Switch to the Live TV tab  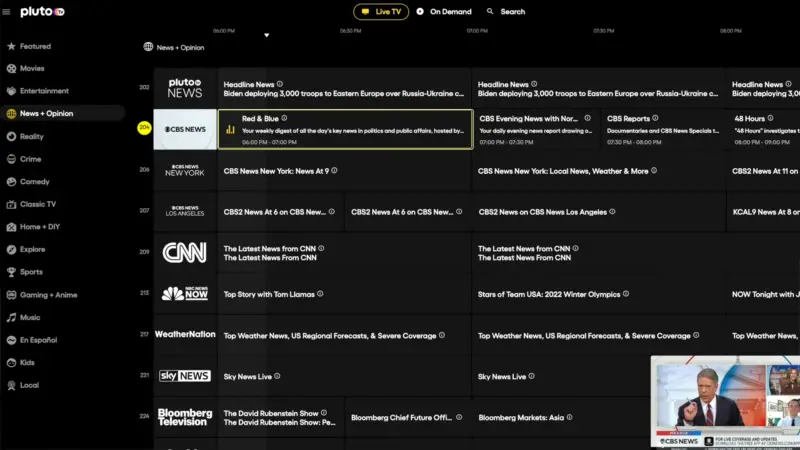(381, 12)
